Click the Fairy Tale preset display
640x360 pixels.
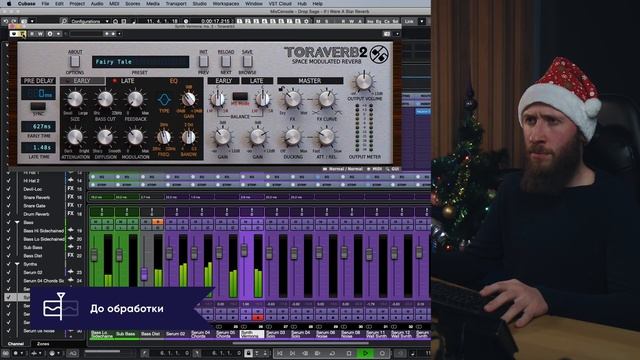point(140,62)
